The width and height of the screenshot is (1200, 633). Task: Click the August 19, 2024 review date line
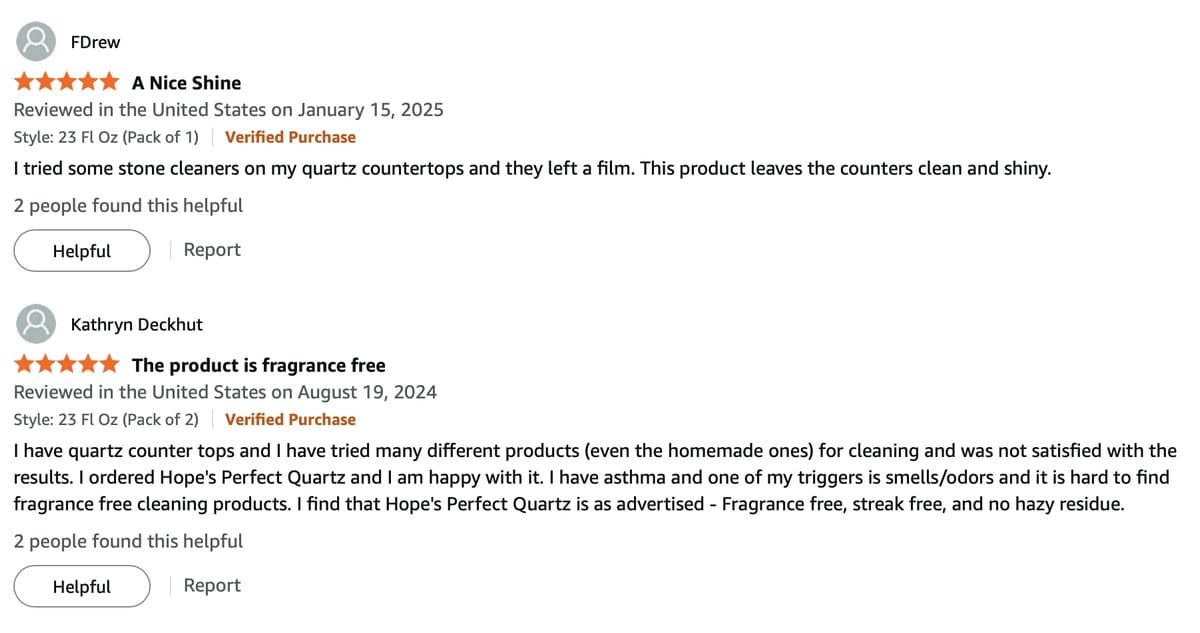coord(225,392)
